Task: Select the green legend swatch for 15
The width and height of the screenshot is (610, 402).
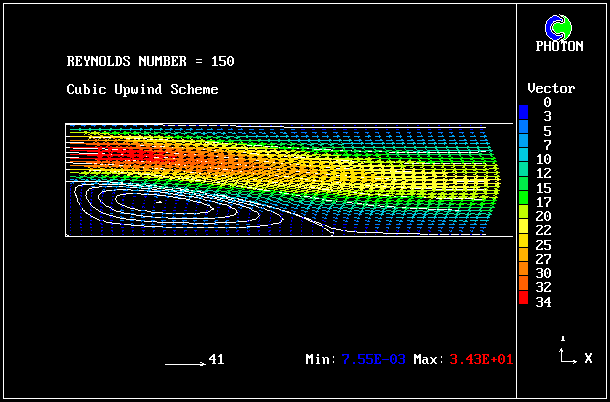Action: tap(524, 188)
